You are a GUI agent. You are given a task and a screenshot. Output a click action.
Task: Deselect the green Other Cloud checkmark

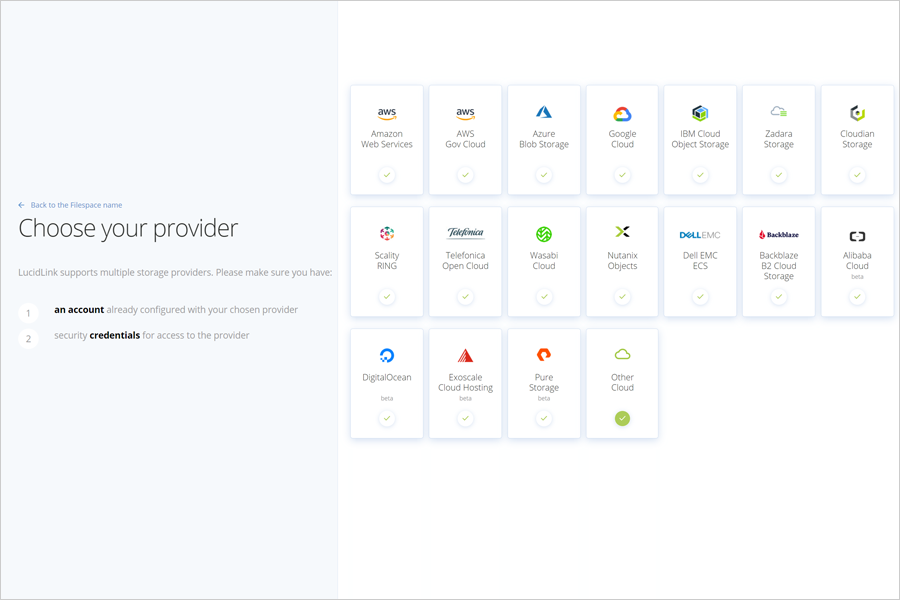622,419
